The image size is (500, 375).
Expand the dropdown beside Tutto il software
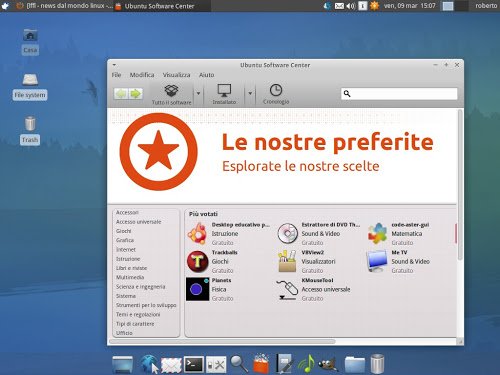(x=198, y=94)
